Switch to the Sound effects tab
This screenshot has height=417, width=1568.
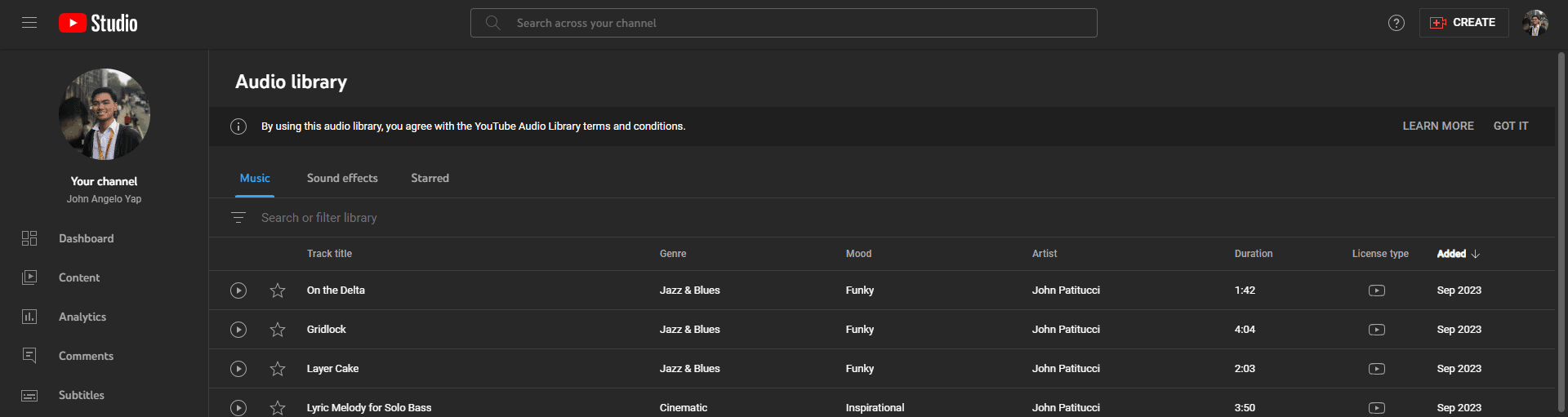(342, 178)
